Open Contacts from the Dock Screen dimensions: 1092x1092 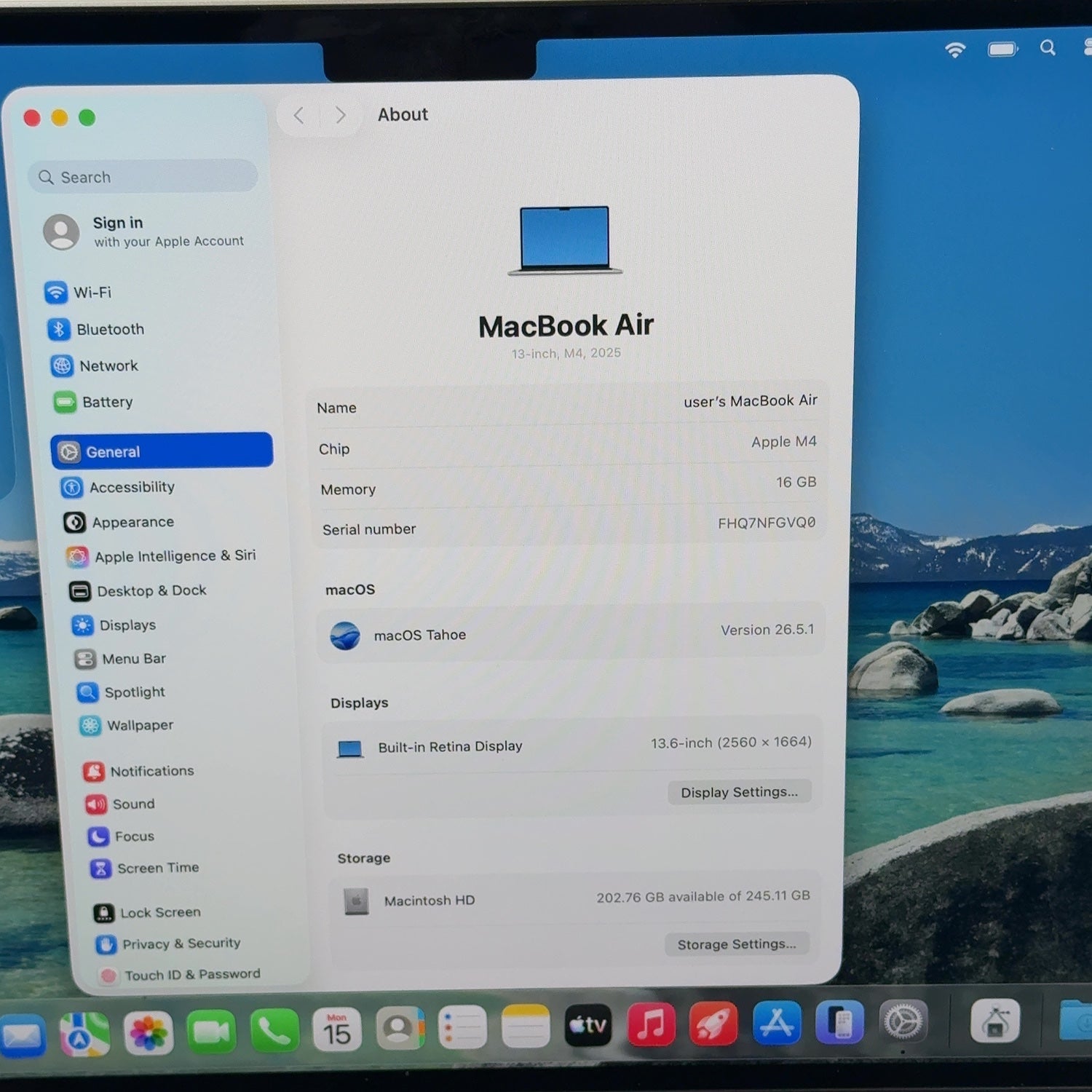tap(400, 1028)
